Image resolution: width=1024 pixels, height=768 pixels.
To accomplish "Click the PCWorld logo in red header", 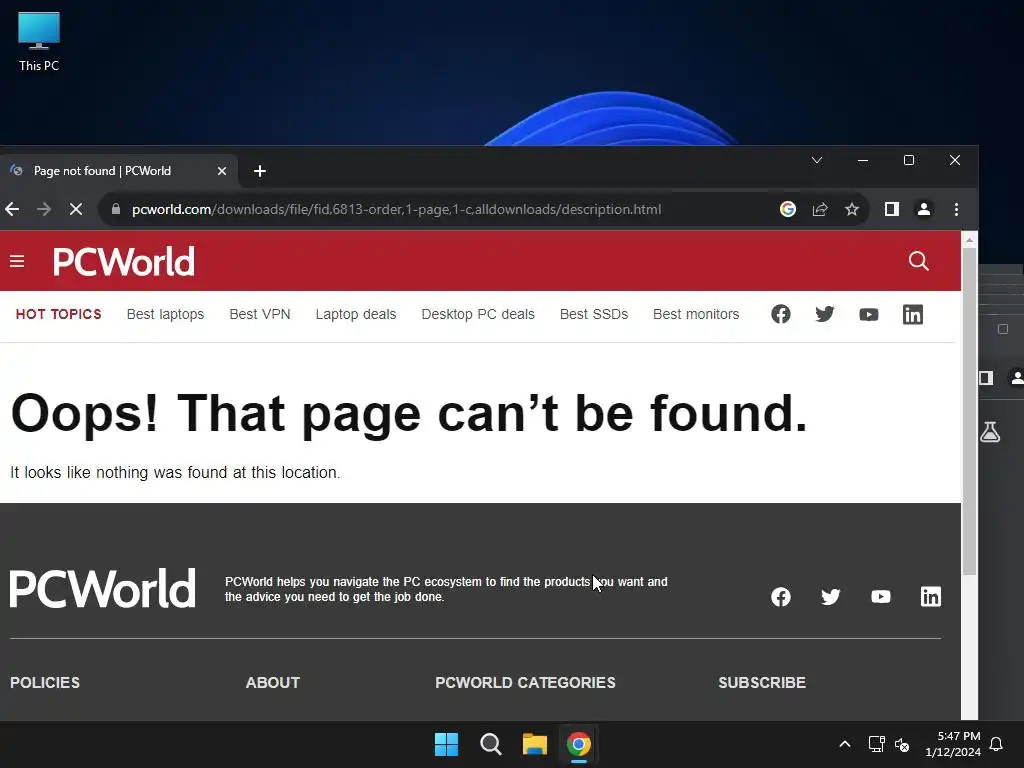I will [124, 261].
